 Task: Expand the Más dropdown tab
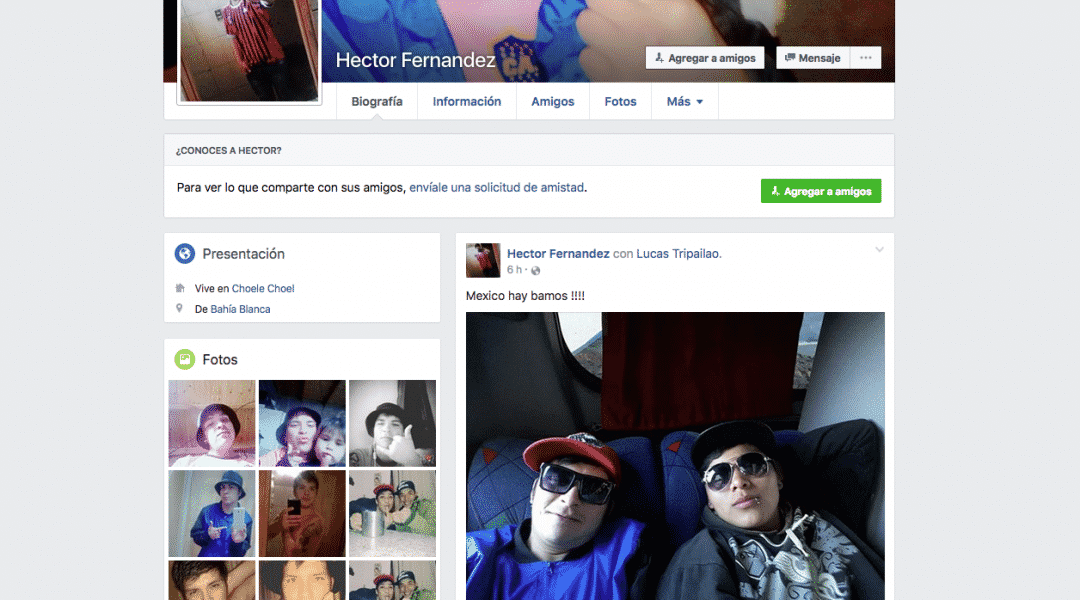pyautogui.click(x=685, y=101)
